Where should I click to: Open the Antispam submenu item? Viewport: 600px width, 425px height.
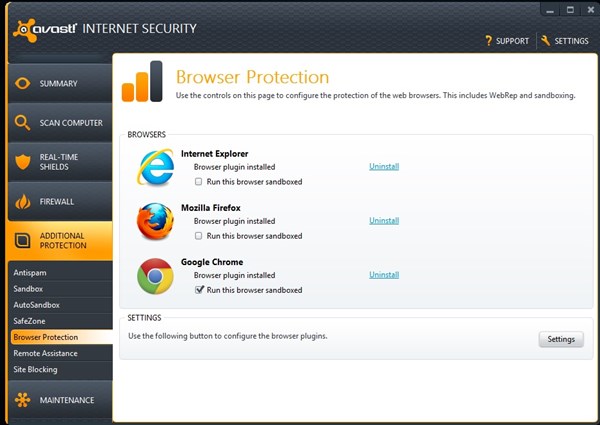[30, 272]
